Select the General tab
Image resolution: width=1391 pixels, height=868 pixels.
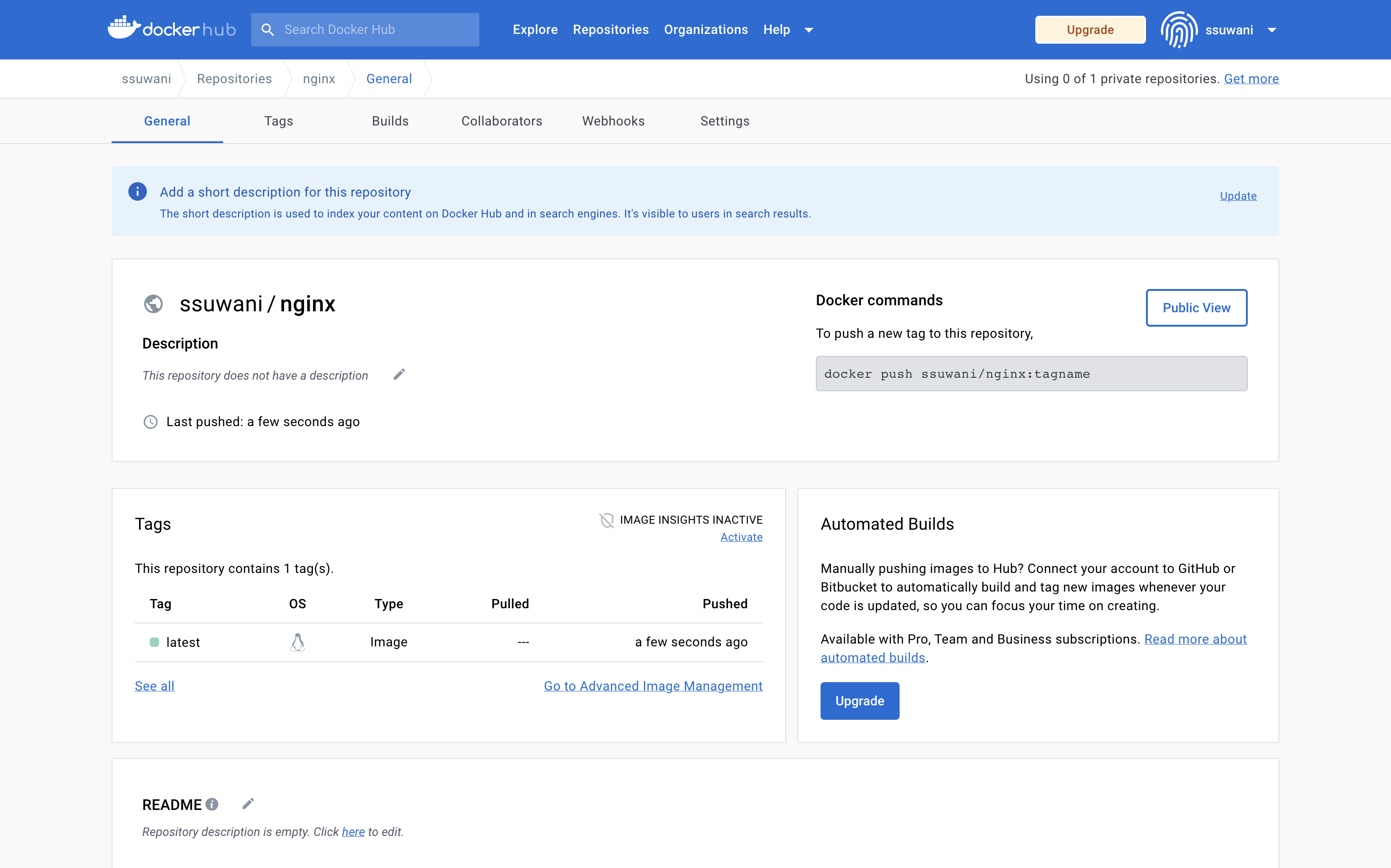[x=167, y=121]
